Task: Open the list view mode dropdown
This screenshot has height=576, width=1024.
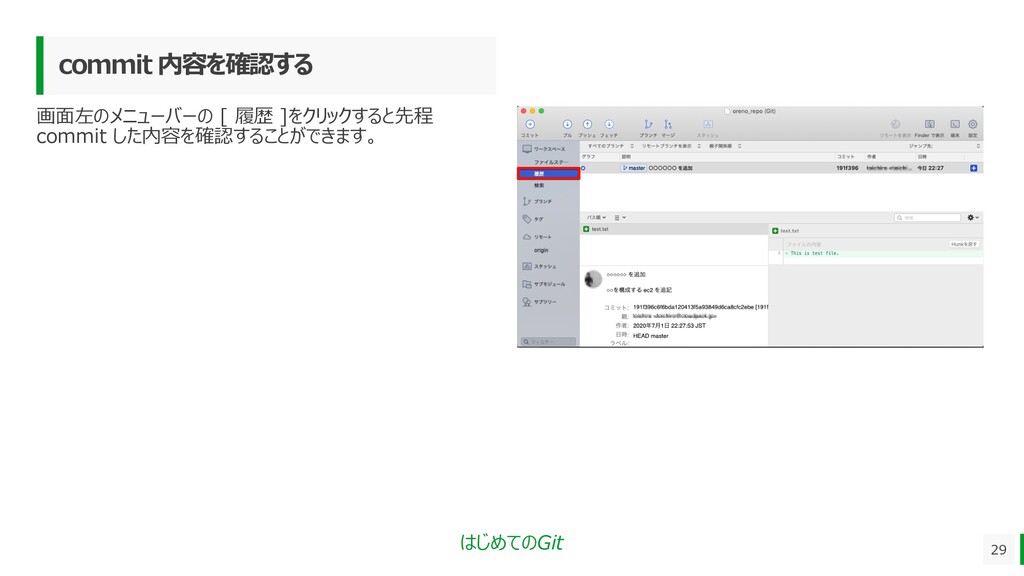Action: (x=620, y=217)
